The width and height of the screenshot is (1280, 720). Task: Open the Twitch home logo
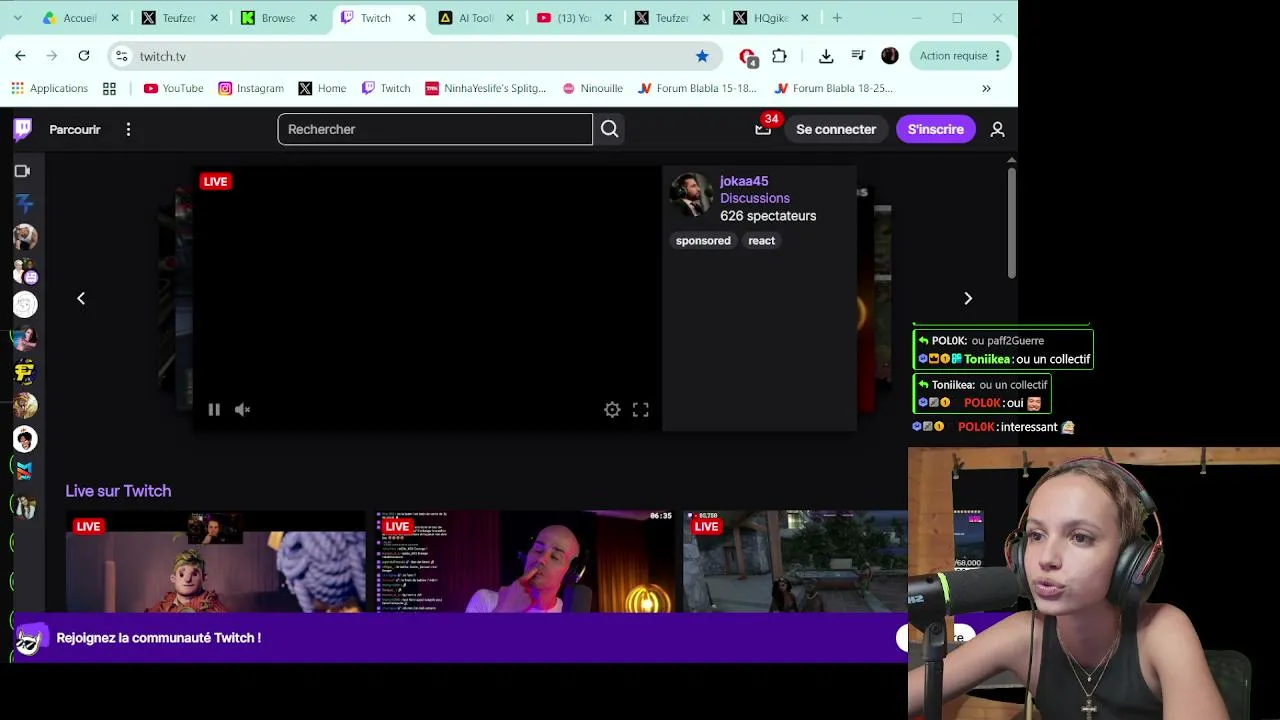click(x=22, y=129)
